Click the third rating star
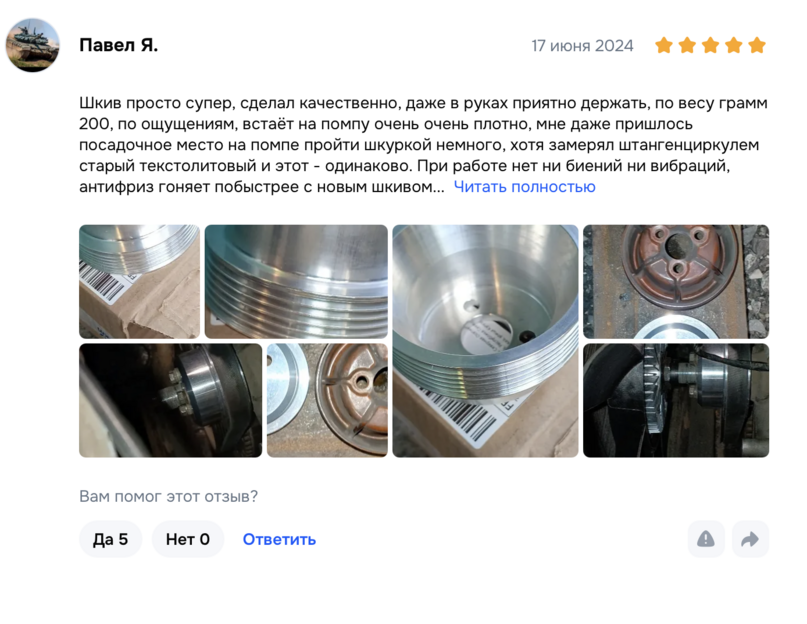 710,45
